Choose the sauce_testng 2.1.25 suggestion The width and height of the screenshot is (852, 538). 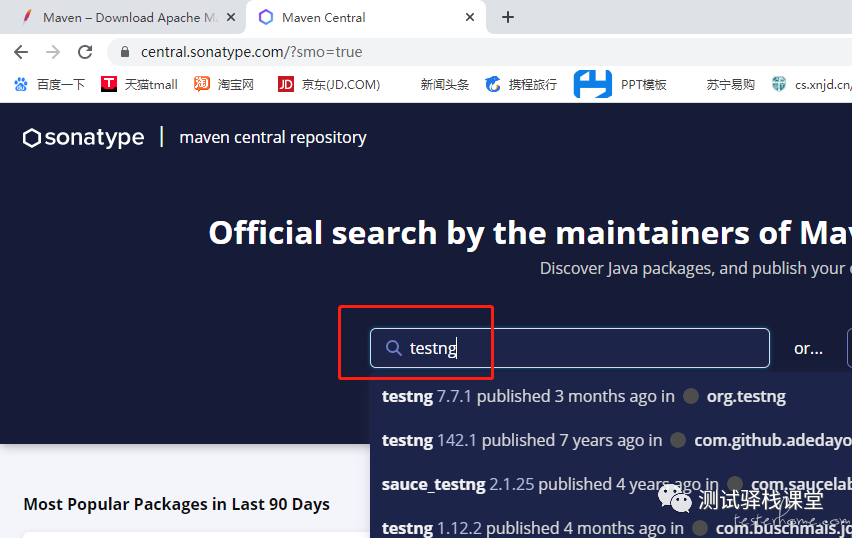(611, 484)
